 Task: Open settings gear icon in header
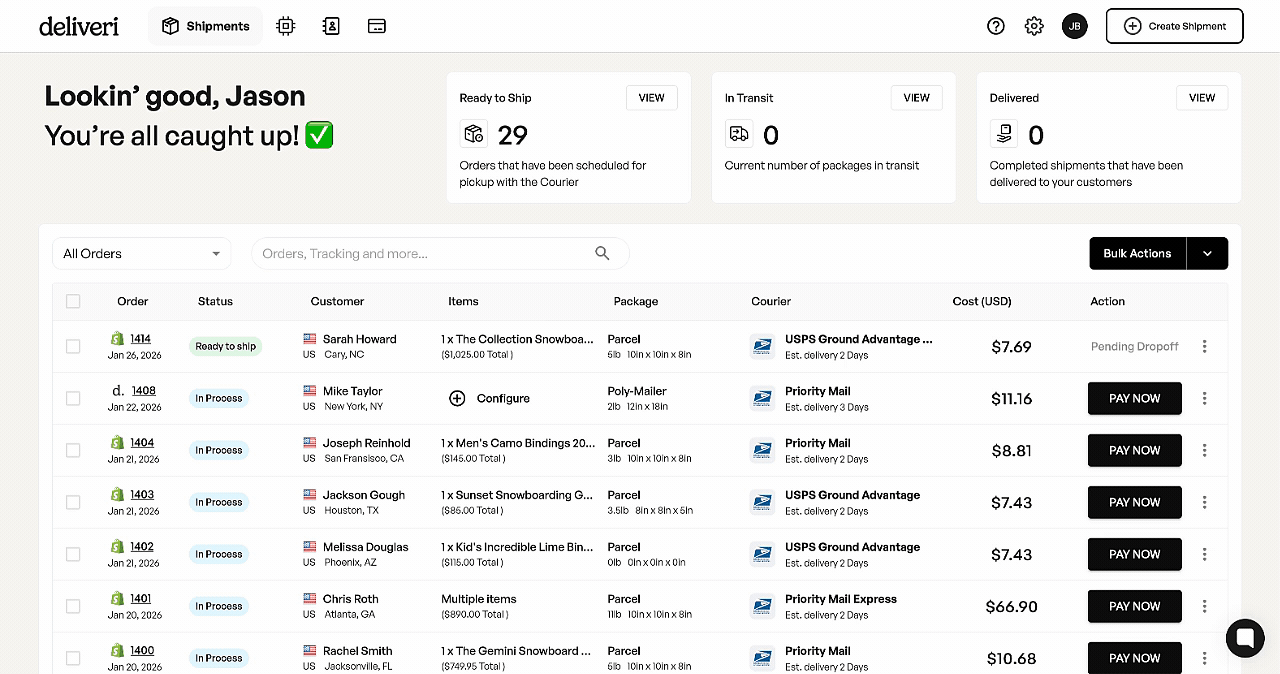pos(1034,26)
